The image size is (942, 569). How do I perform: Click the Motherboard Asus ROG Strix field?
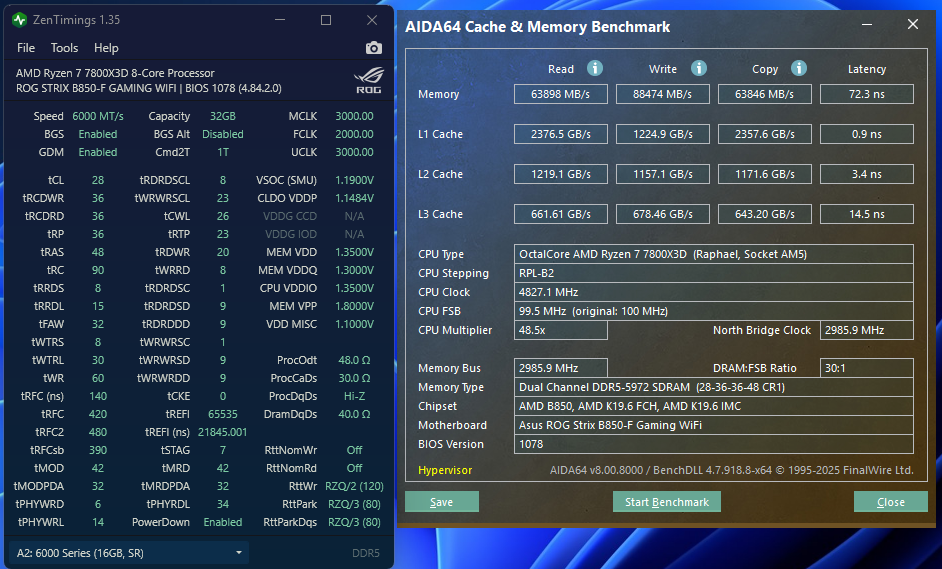point(714,425)
